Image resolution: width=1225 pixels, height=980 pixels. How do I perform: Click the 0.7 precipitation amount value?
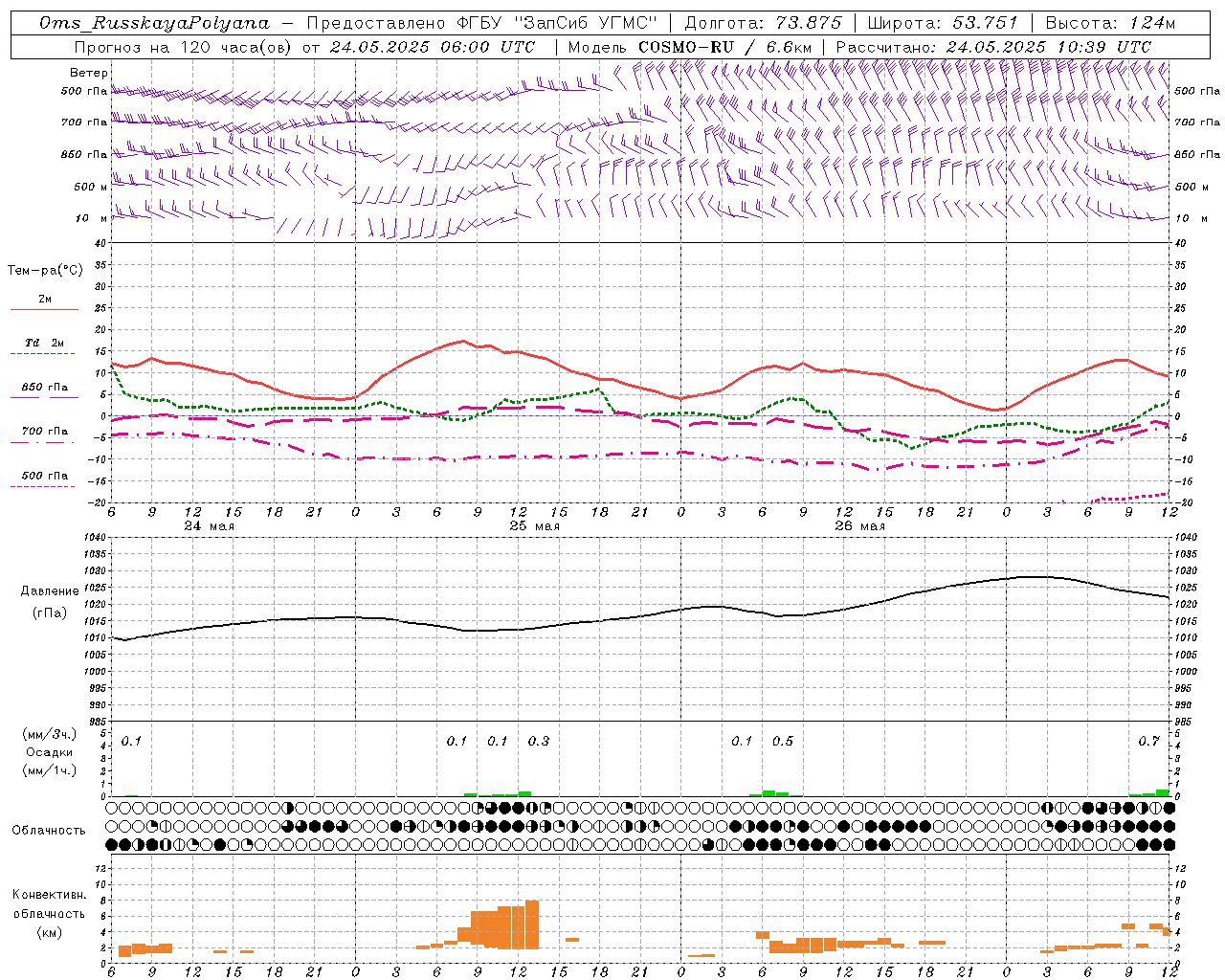click(1149, 742)
